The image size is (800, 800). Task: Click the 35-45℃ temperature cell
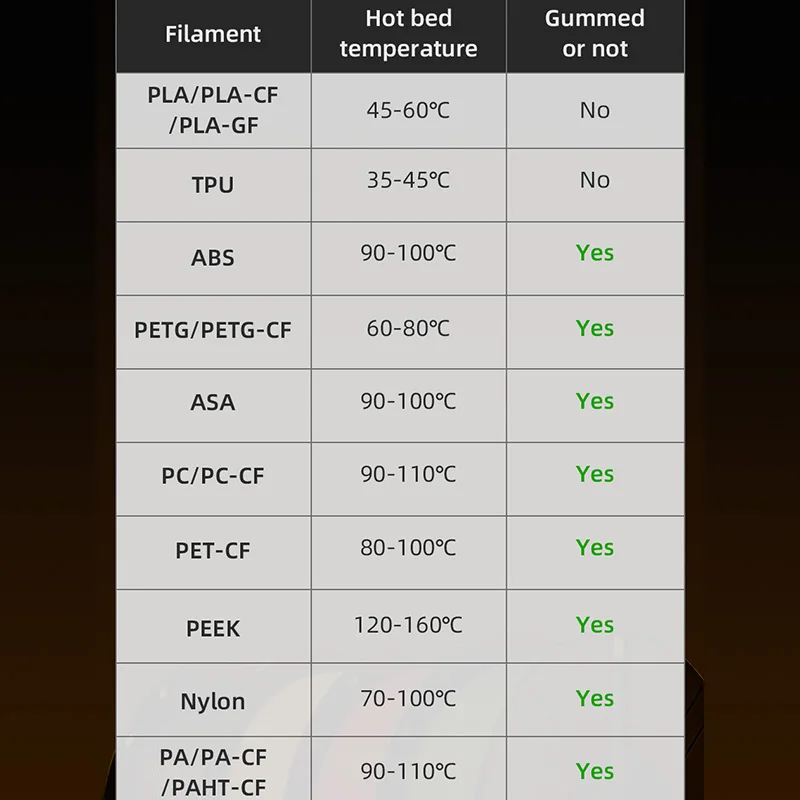[408, 180]
